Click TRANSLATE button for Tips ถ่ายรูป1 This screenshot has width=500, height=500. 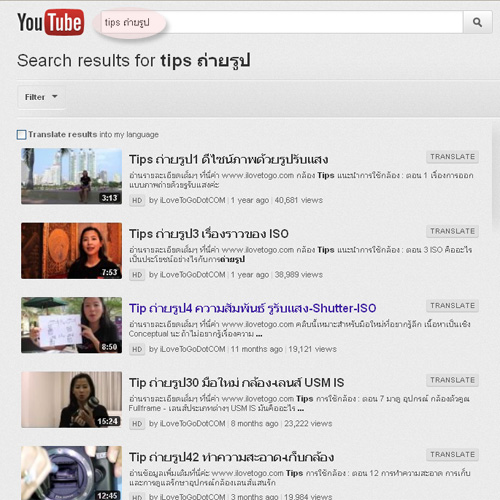(452, 157)
